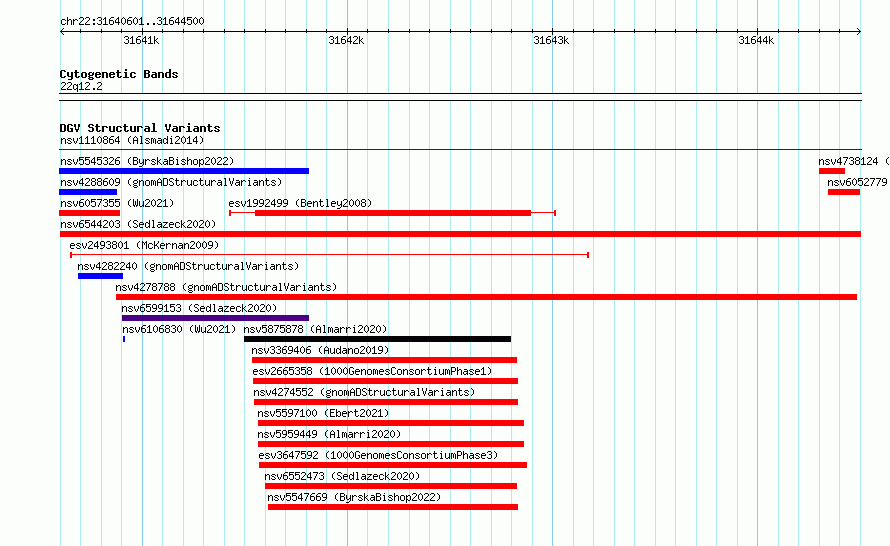
Task: Open variant nsv5597100 (Ebert2021)
Action: [x=323, y=413]
